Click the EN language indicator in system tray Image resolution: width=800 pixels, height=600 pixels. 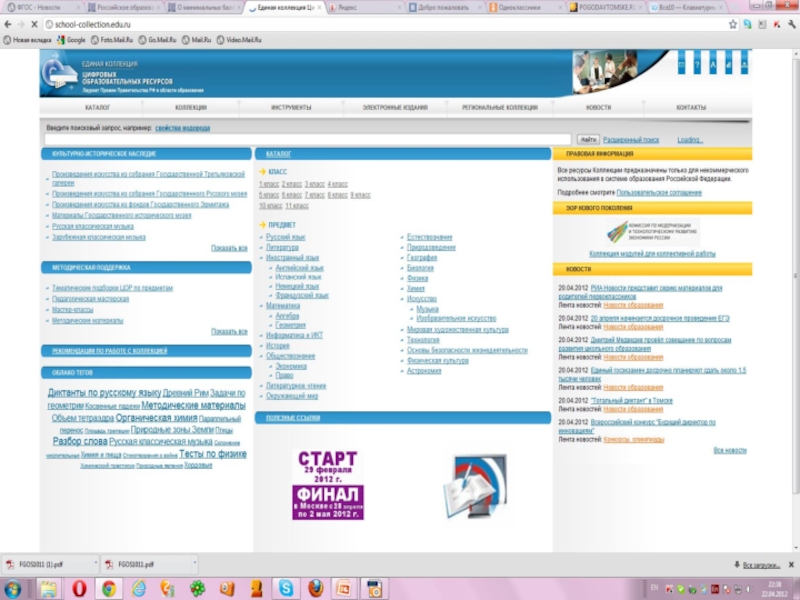pos(654,588)
